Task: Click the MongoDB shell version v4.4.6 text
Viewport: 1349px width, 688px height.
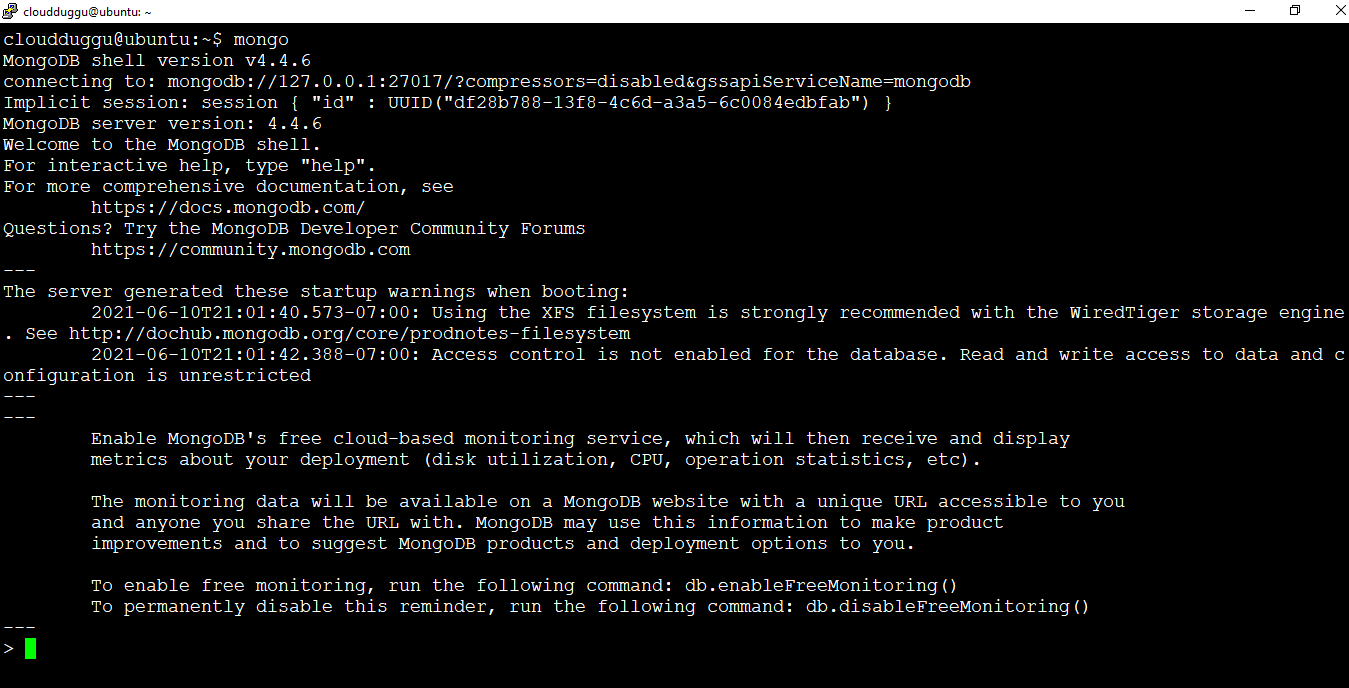Action: point(155,60)
